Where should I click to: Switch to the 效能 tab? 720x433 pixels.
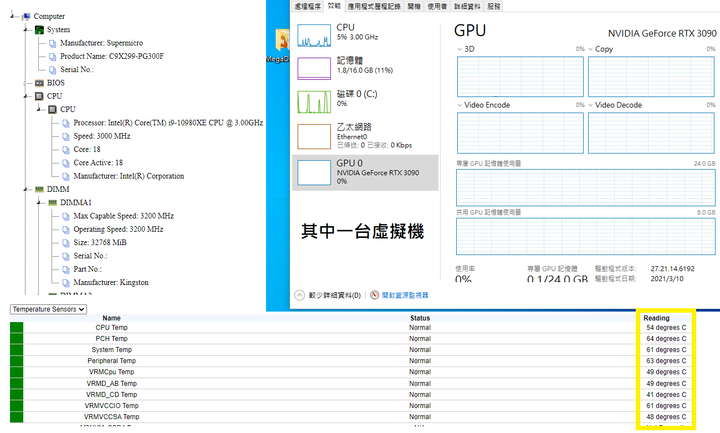tap(334, 6)
